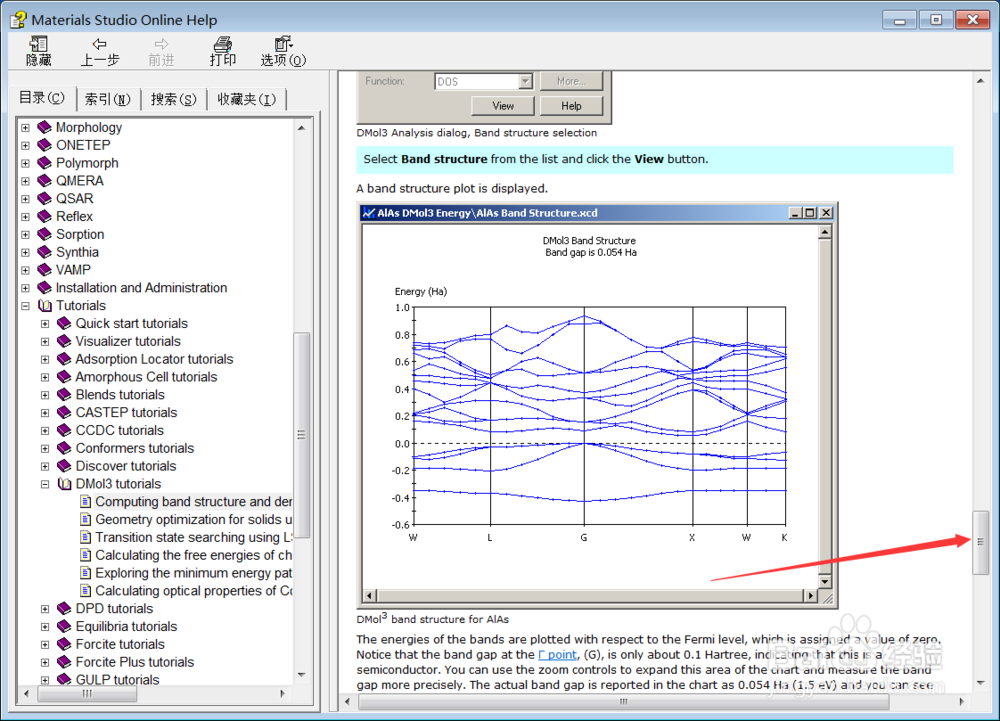Expand the Installation and Administration node

(26, 288)
